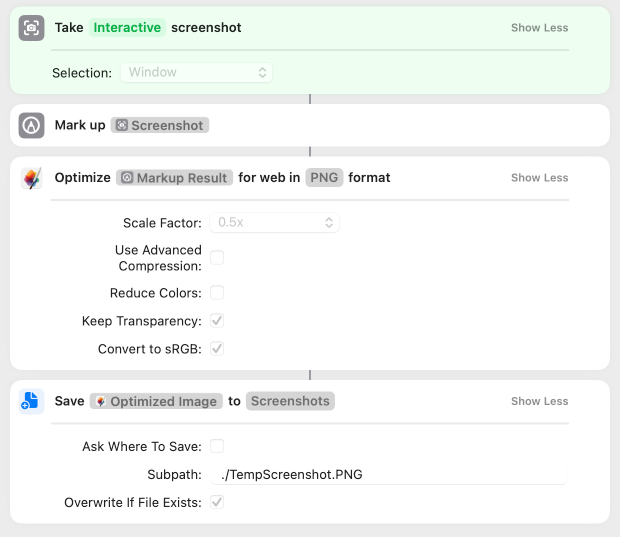Collapse the Take screenshot action with Show Less
The height and width of the screenshot is (537, 620).
(x=539, y=28)
